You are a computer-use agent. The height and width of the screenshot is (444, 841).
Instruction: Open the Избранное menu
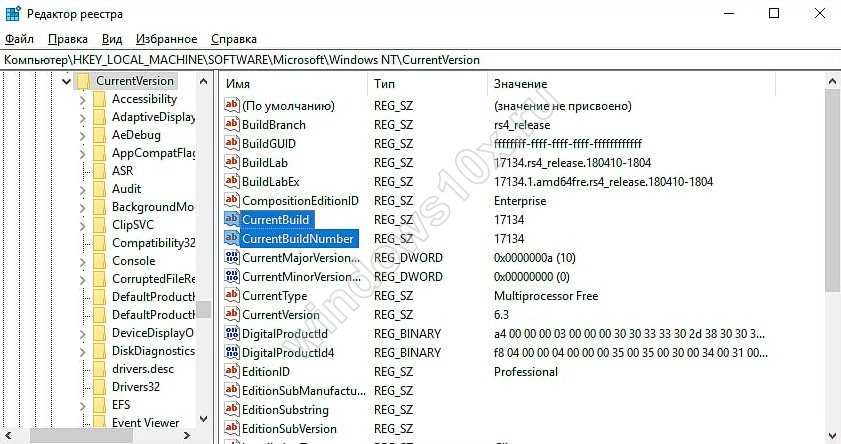pyautogui.click(x=167, y=39)
